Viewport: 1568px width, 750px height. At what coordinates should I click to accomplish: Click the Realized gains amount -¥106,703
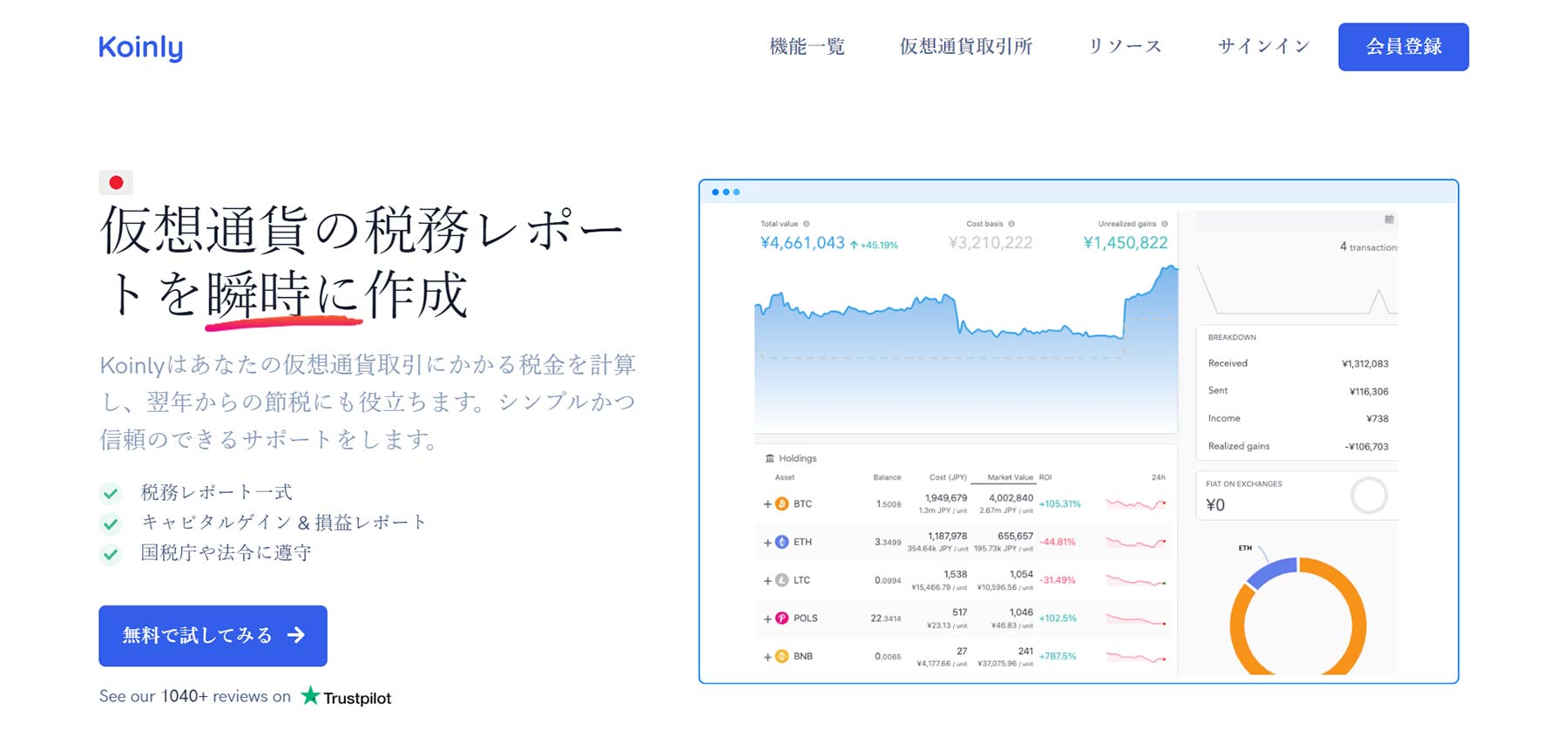point(1367,447)
